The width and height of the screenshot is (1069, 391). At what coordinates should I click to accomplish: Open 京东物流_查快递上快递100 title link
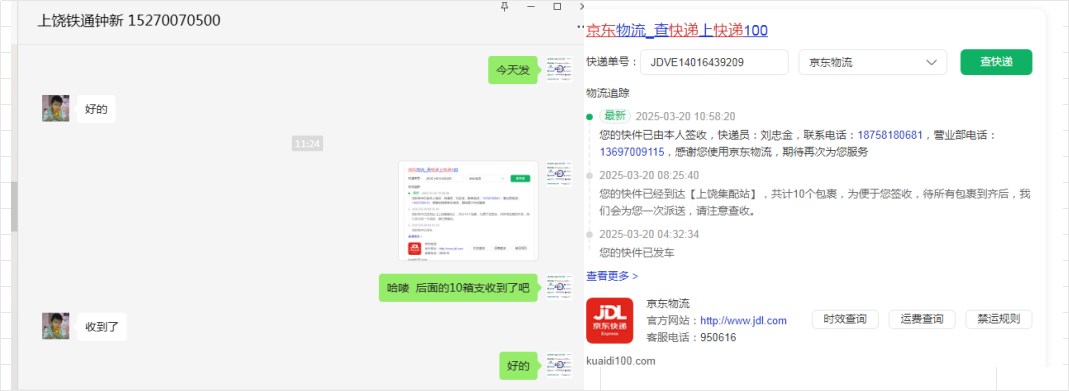677,30
